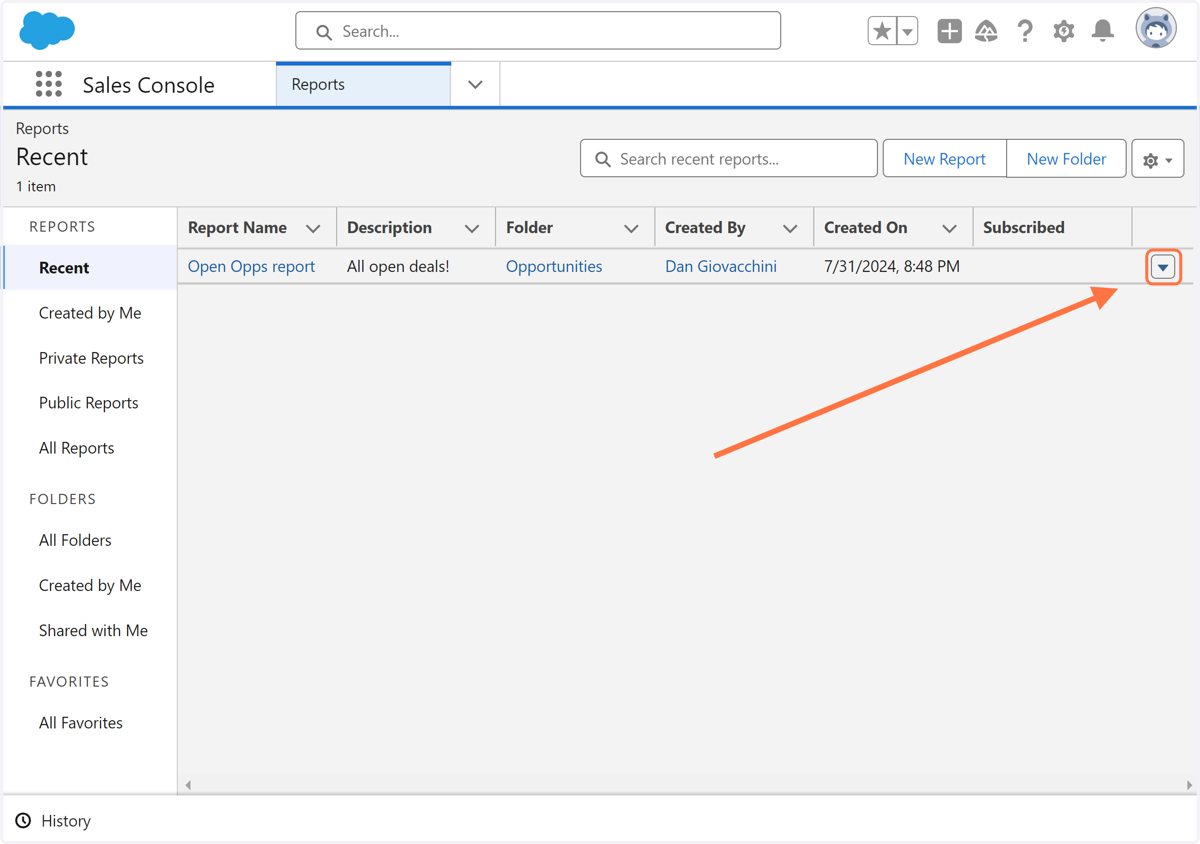1200x844 pixels.
Task: Open the Setup gear in the header
Action: [1063, 31]
